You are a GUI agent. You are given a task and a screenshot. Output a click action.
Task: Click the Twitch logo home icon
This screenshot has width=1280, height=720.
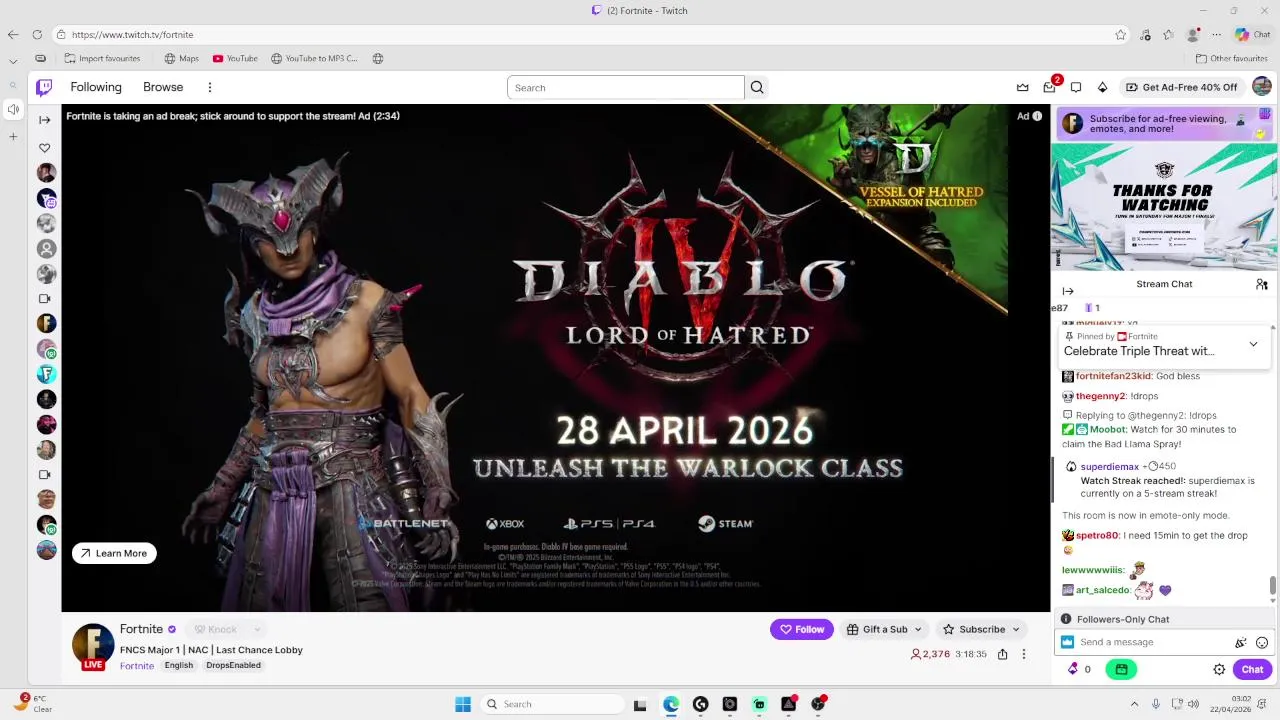44,87
